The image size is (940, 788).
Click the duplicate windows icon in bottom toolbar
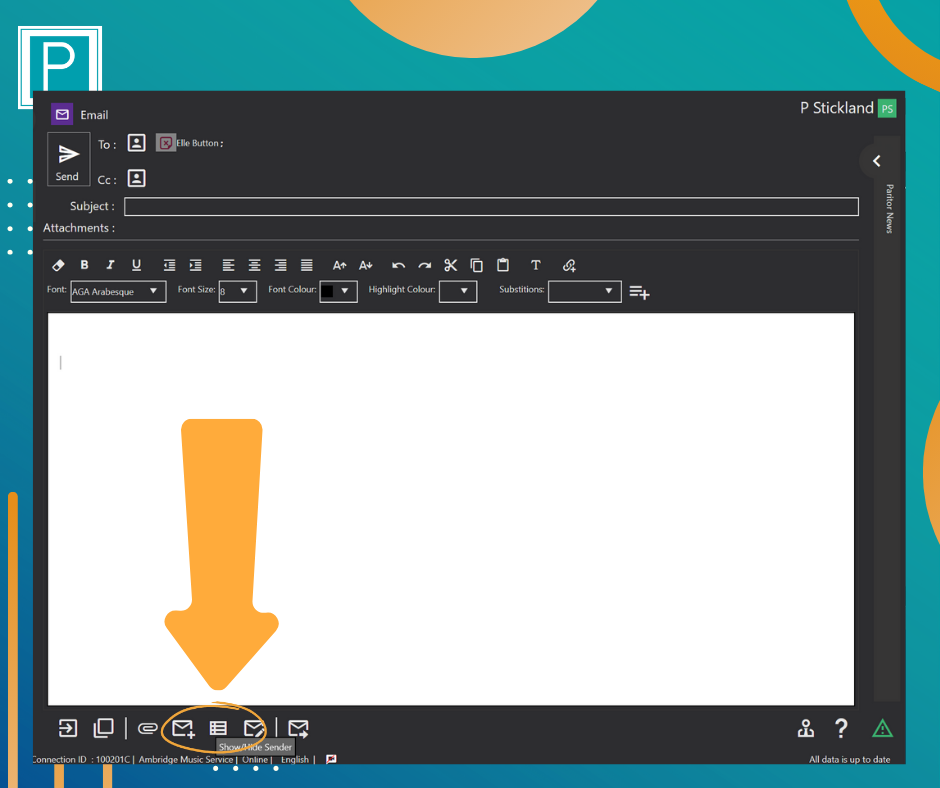104,728
